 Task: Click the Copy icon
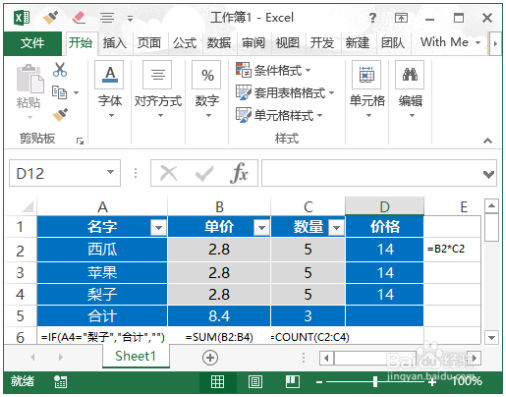[60, 92]
